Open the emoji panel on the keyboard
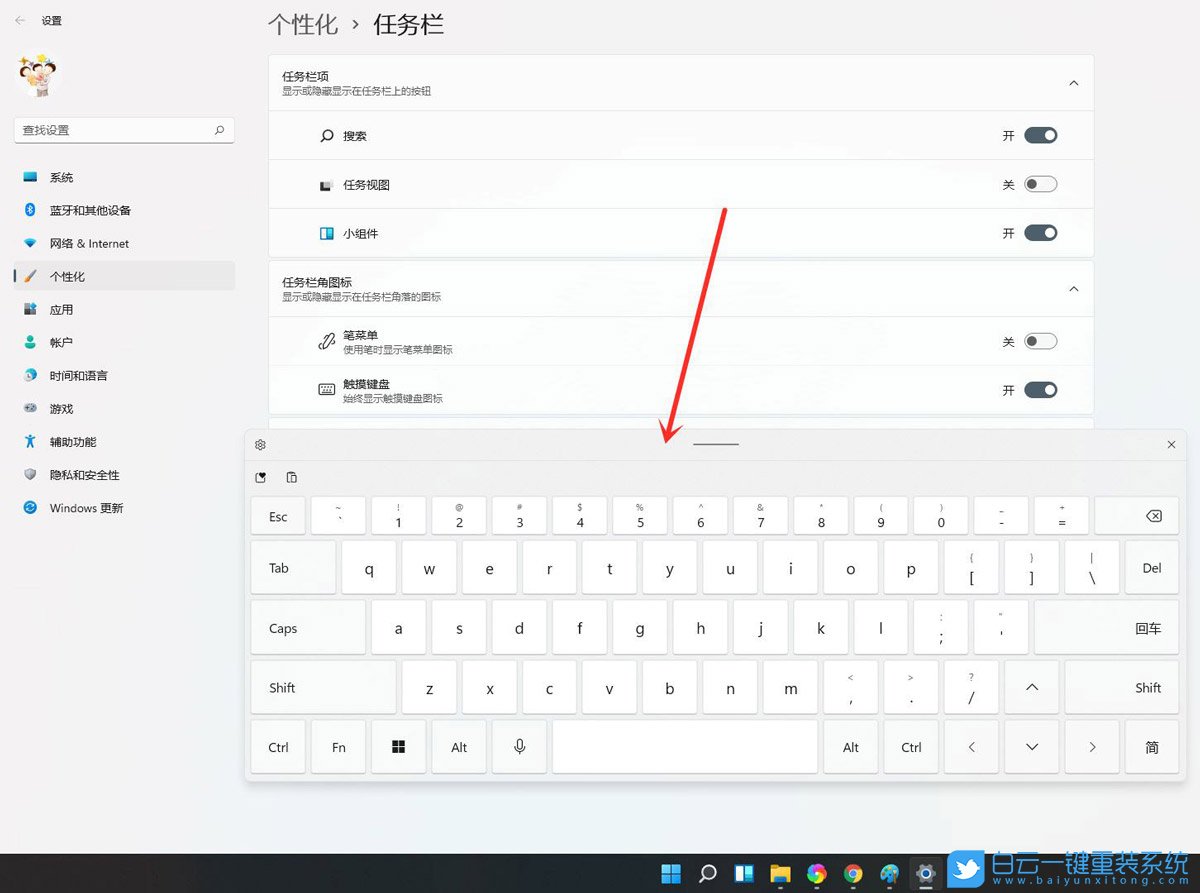The image size is (1200, 893). 260,477
